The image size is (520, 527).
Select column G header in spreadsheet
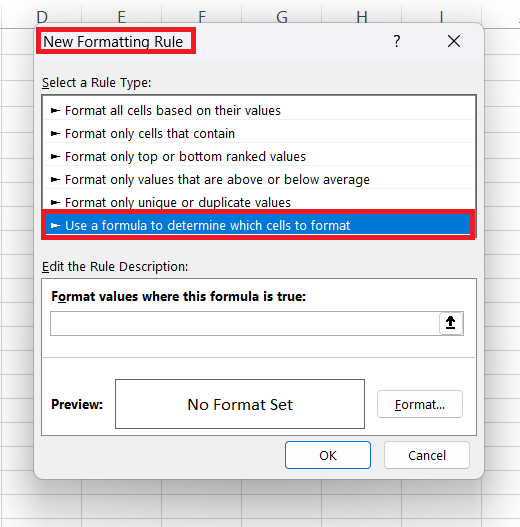point(282,16)
